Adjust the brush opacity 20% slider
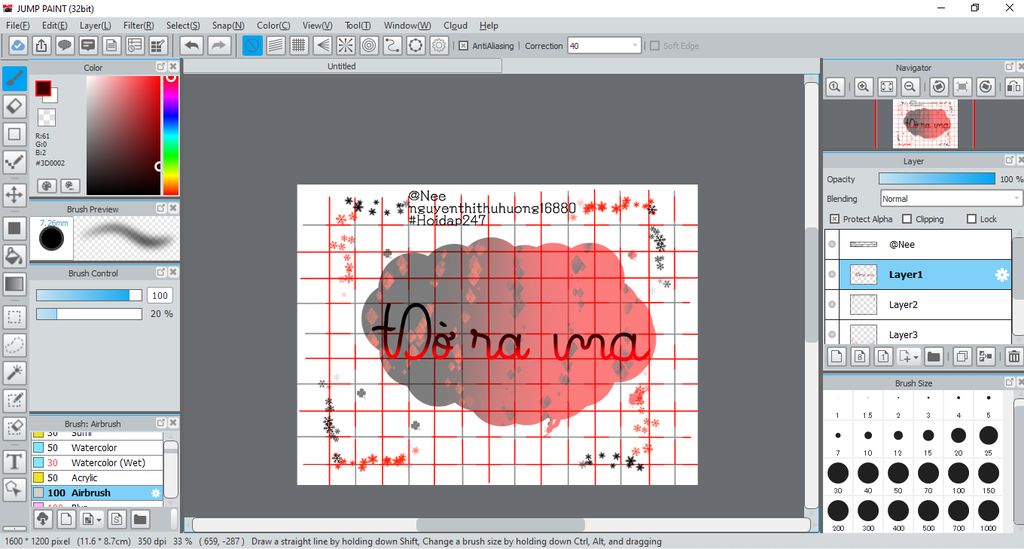Viewport: 1024px width, 549px height. click(x=89, y=314)
